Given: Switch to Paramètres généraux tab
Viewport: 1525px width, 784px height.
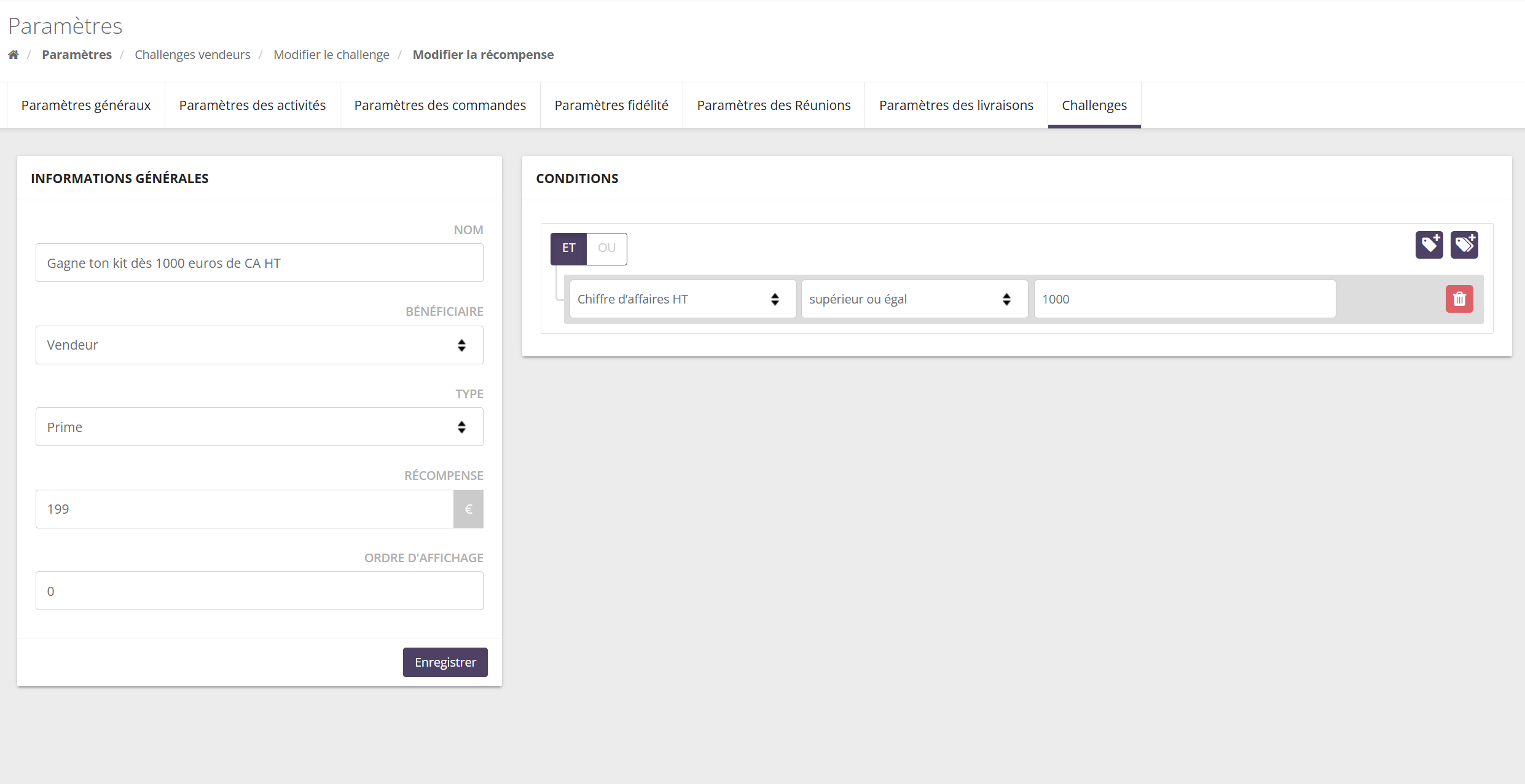Looking at the screenshot, I should pyautogui.click(x=86, y=105).
